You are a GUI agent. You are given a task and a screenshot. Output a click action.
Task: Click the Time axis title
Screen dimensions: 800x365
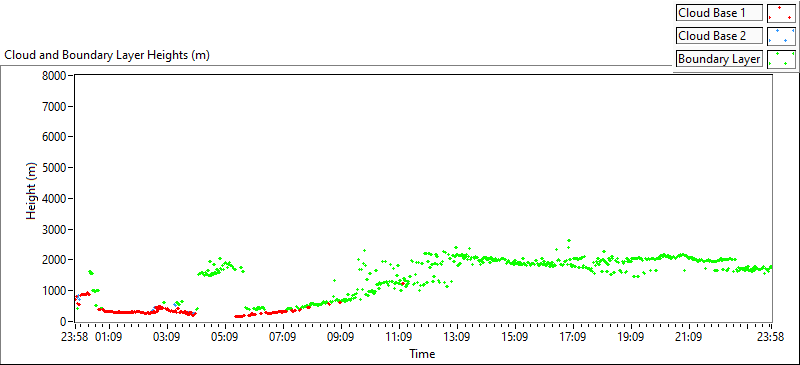pos(422,353)
